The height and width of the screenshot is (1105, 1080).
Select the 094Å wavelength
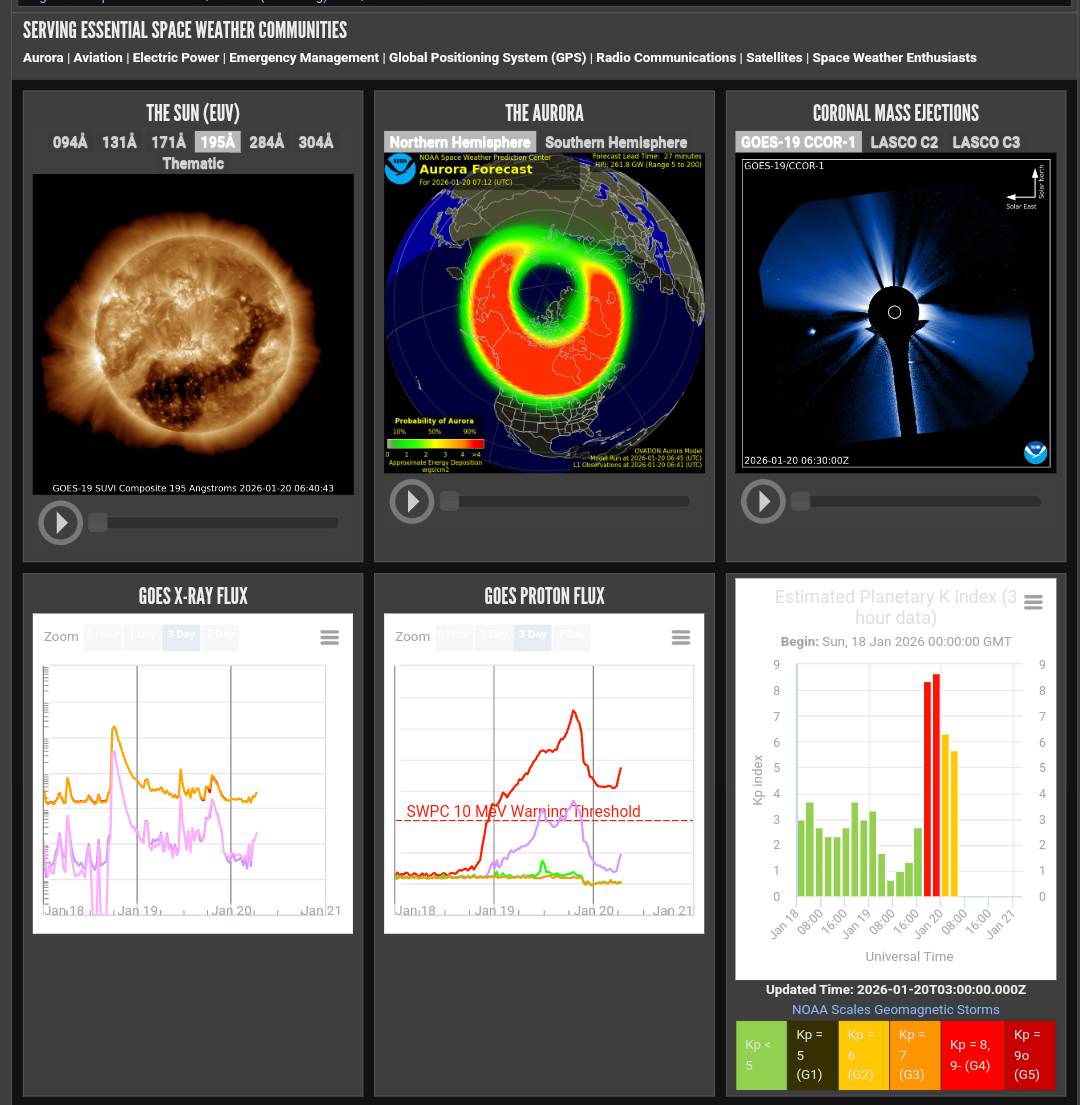pos(70,142)
